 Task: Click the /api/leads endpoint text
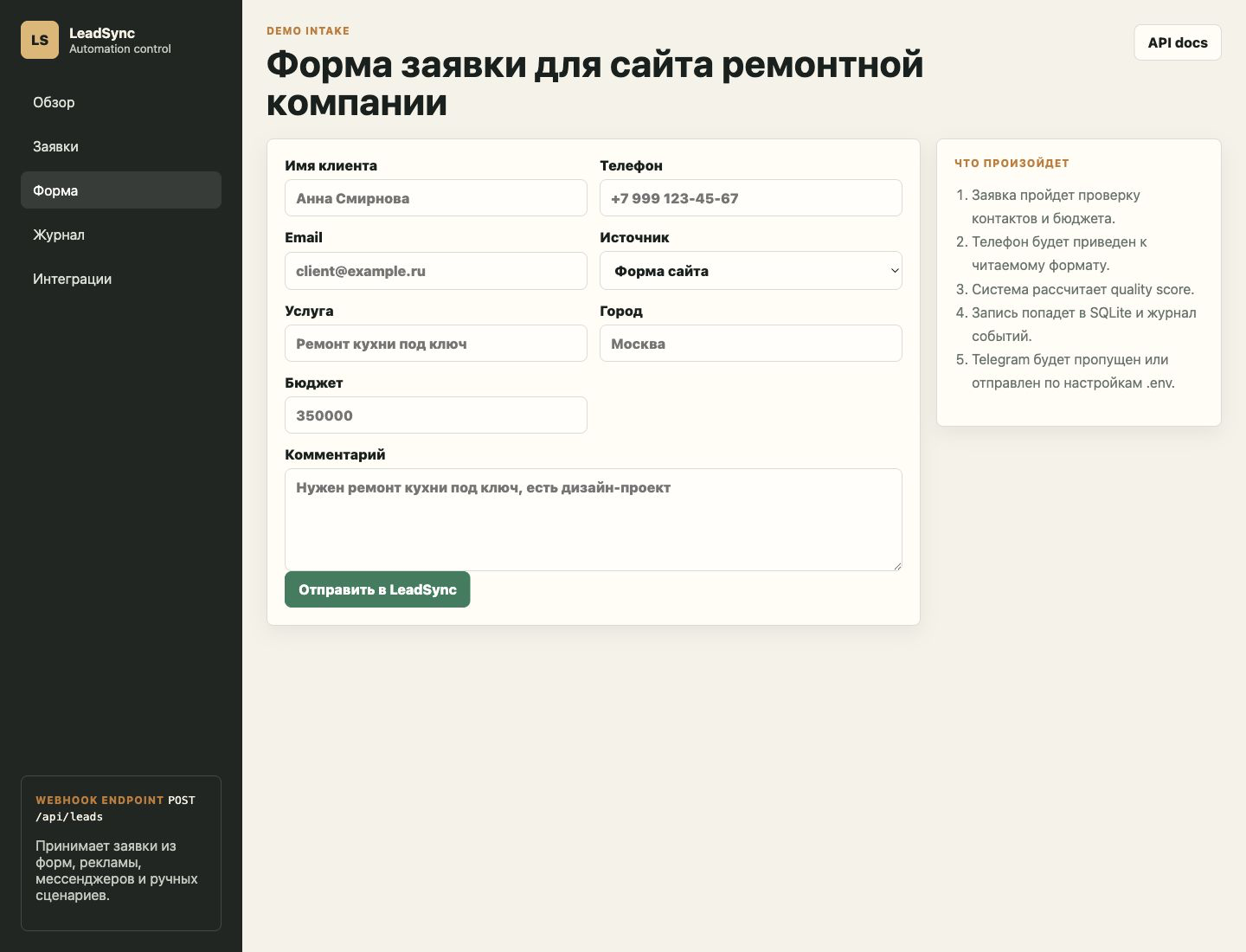[x=69, y=817]
